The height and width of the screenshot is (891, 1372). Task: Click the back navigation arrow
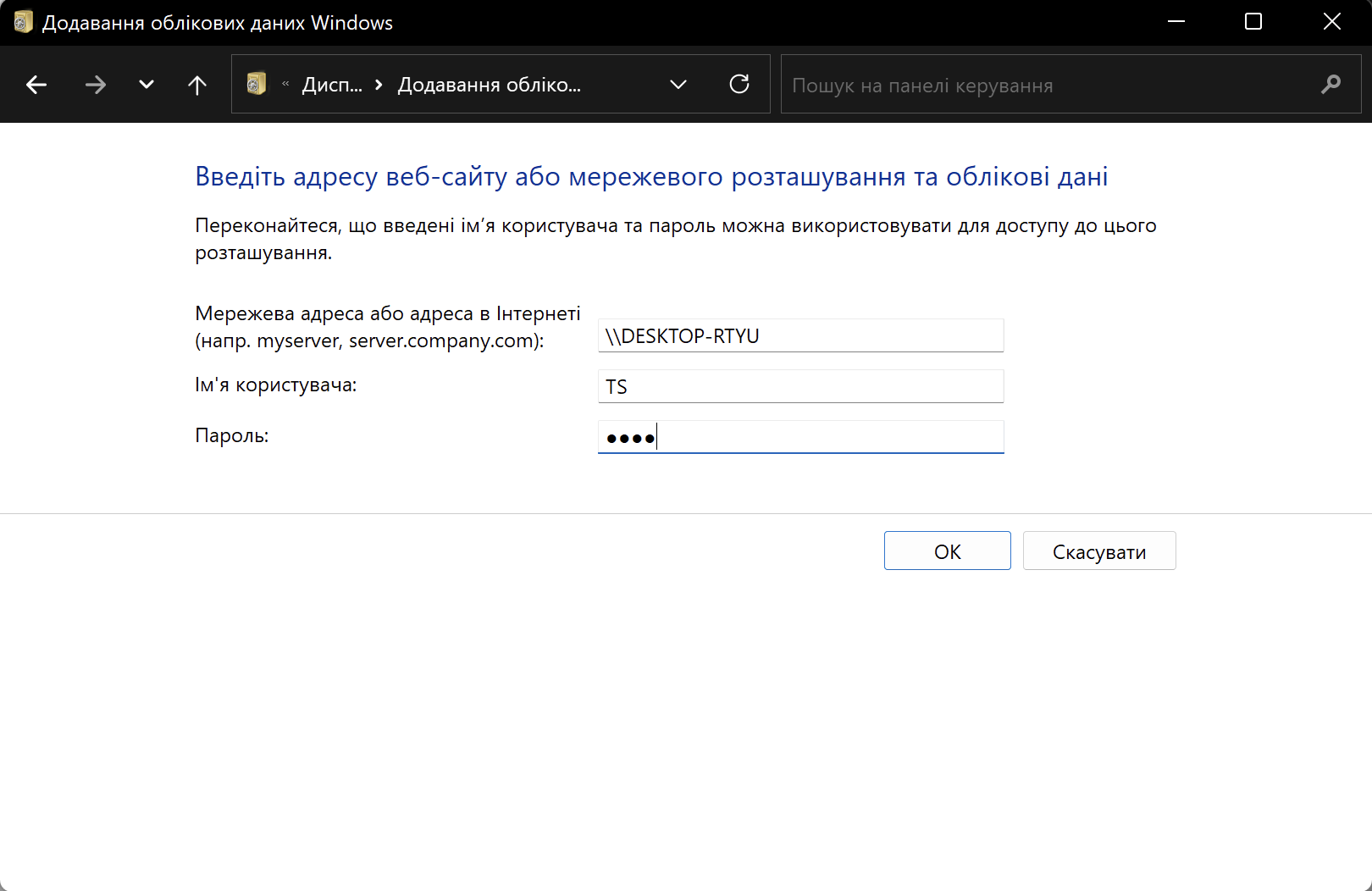coord(36,84)
